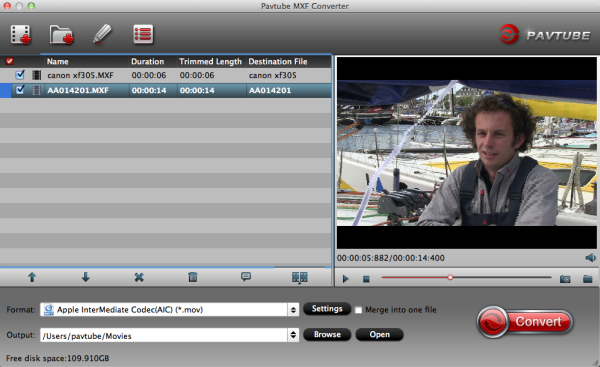Uncheck the canon xf305.MXF checkbox

(20, 75)
